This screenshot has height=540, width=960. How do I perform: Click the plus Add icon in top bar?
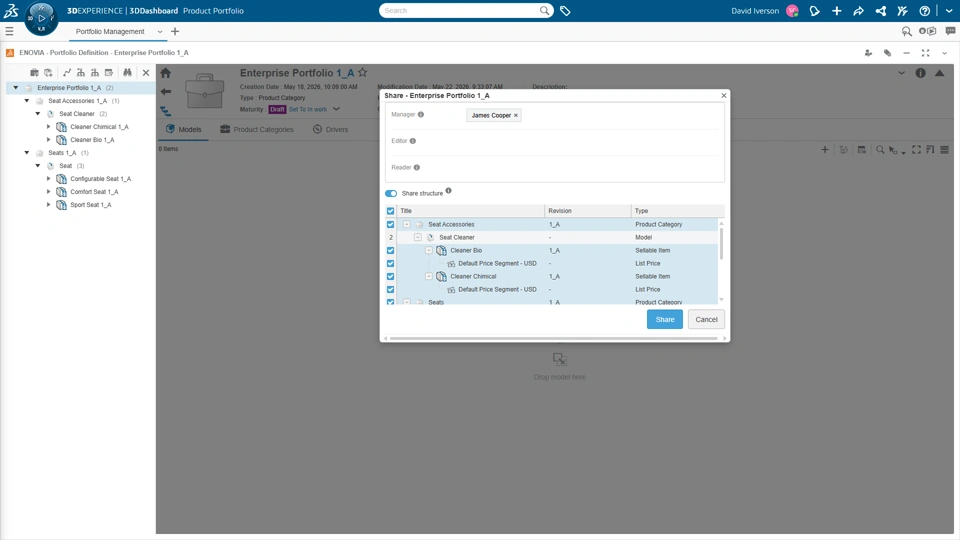pos(836,10)
